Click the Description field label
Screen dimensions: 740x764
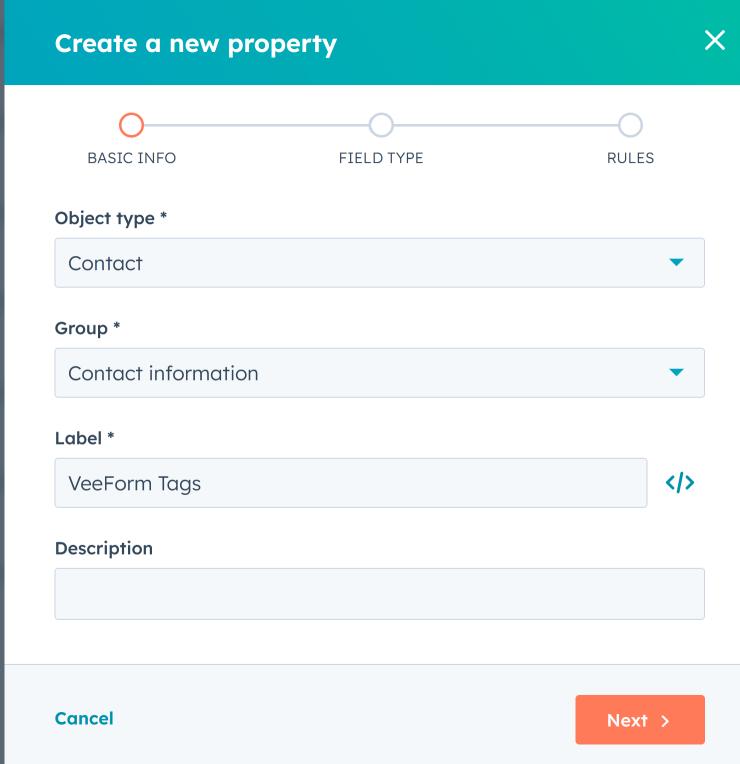(x=104, y=549)
